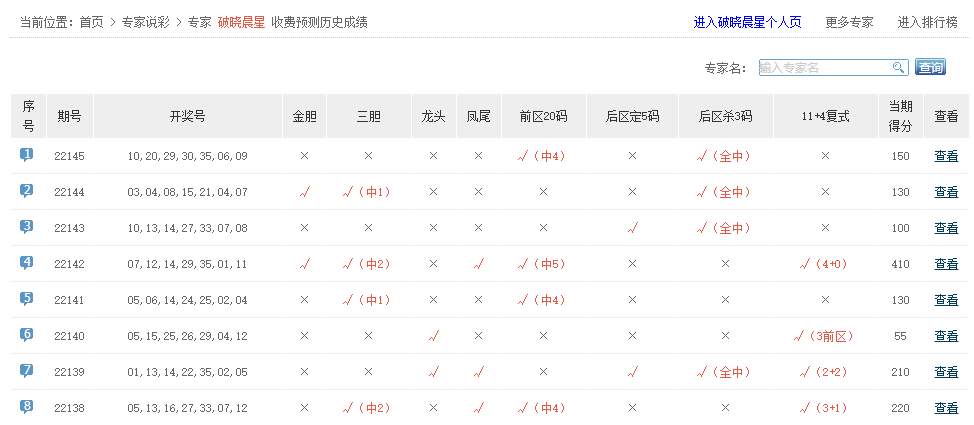The image size is (974, 425).
Task: Open 查看 link for issue 22142
Action: coord(946,264)
